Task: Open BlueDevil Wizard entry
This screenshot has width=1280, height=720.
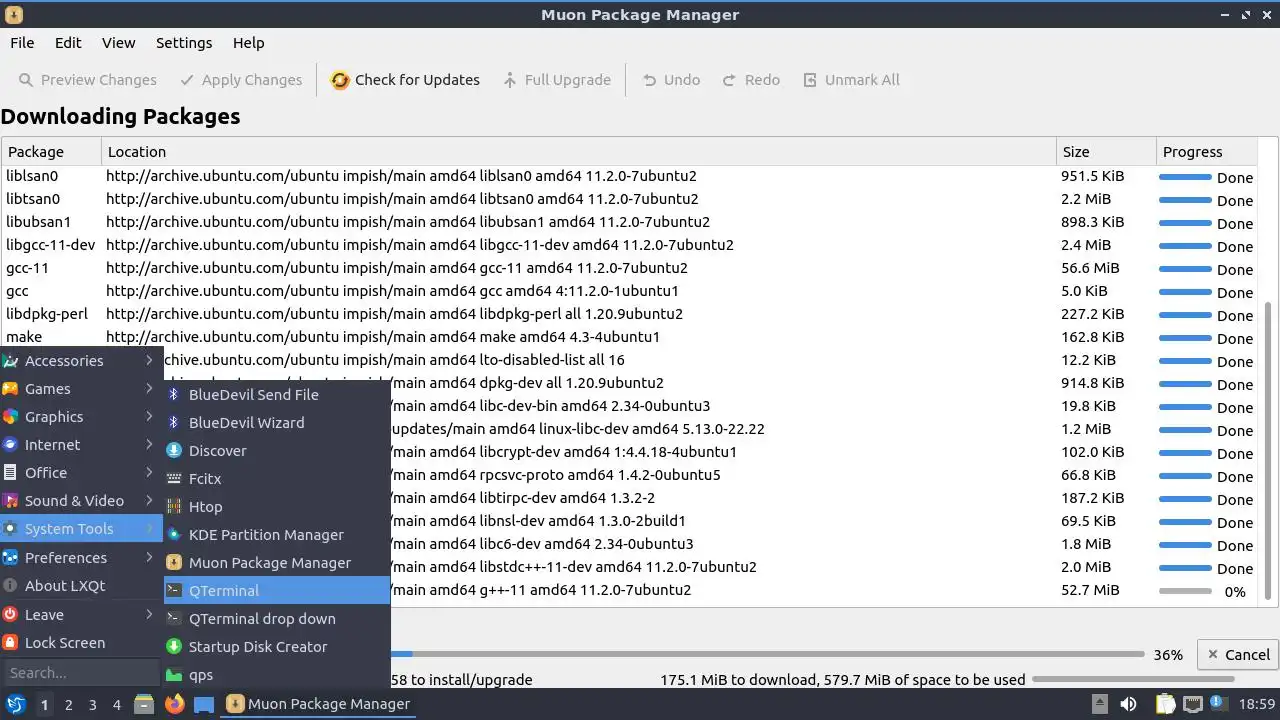Action: 277,422
